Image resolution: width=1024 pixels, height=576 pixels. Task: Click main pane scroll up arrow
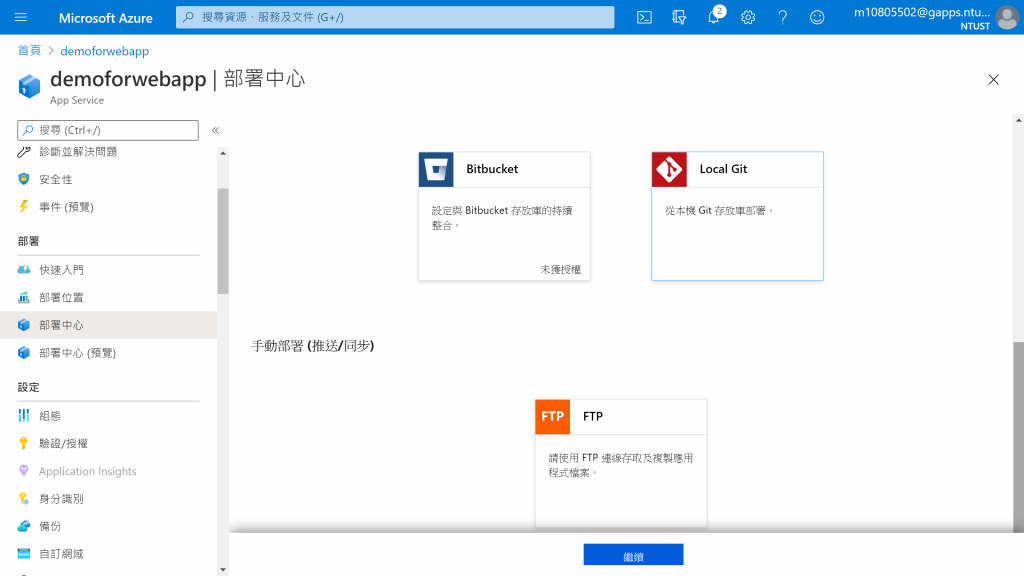click(x=1019, y=121)
